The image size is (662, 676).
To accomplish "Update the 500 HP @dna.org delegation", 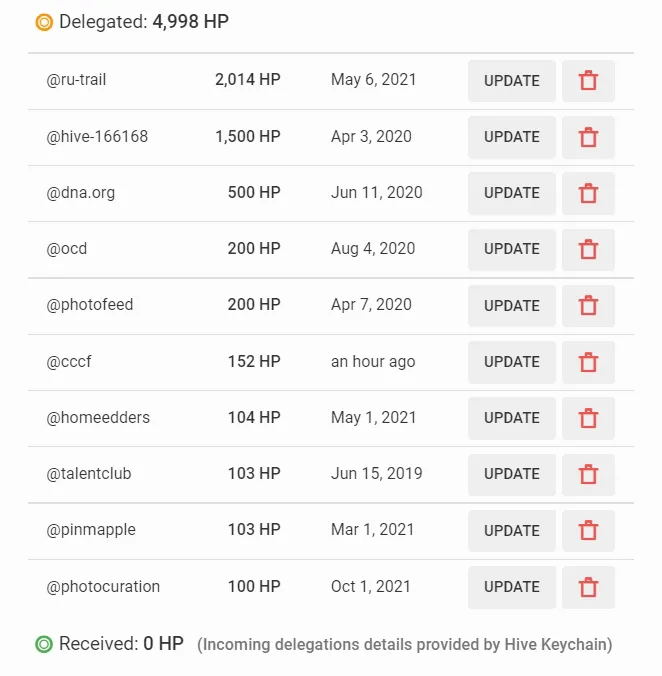I will tap(512, 194).
